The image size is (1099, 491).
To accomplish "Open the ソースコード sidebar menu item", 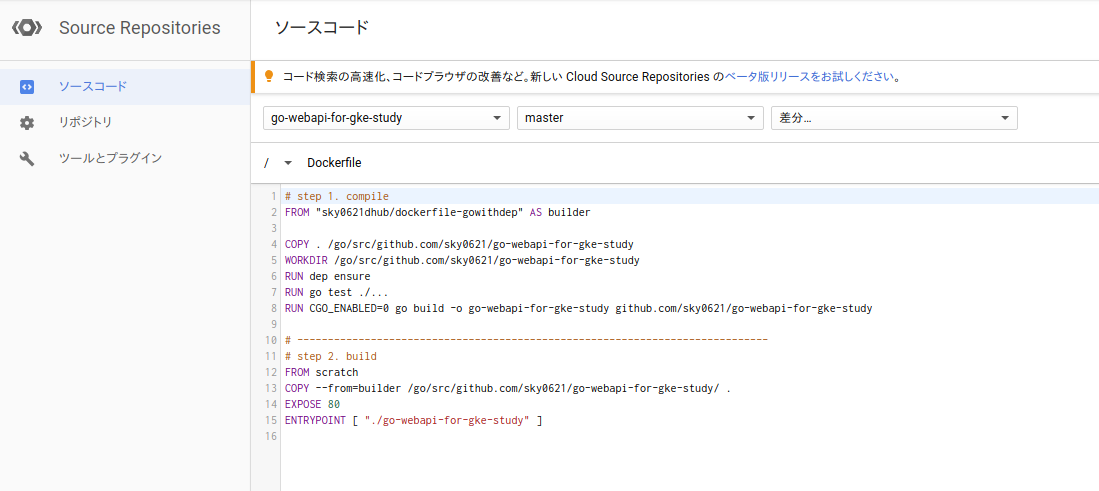I will pyautogui.click(x=125, y=87).
